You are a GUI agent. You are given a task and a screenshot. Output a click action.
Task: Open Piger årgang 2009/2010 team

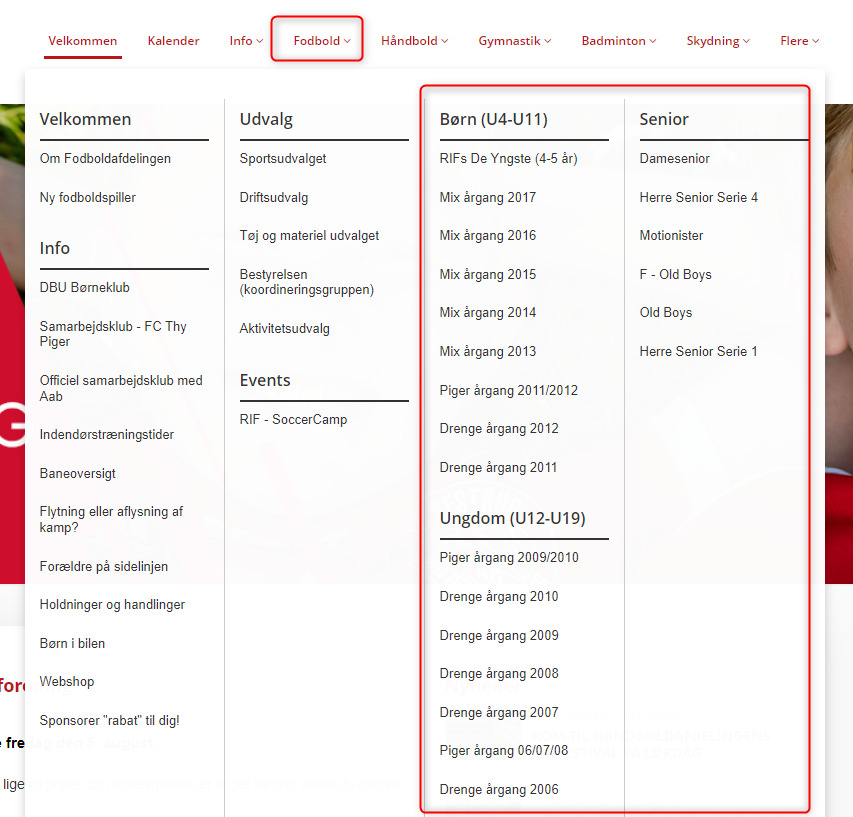[x=509, y=557]
